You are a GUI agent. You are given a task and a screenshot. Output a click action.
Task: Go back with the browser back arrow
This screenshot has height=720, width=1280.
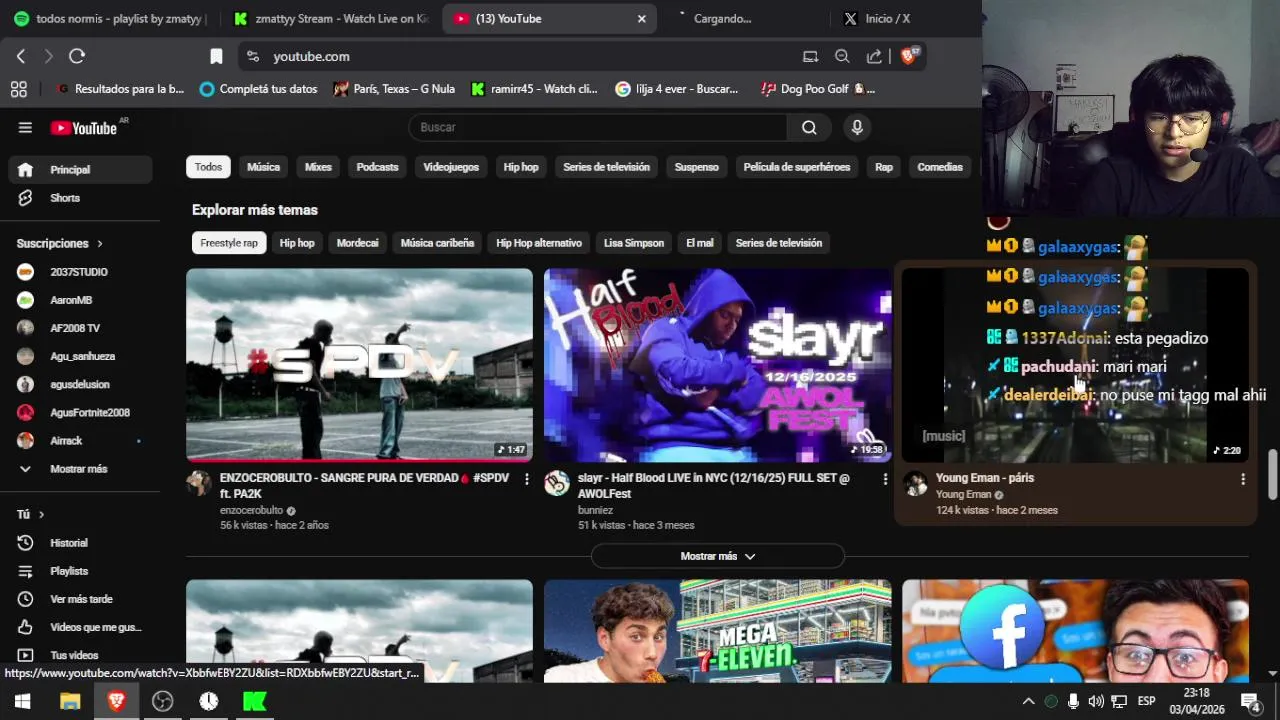(x=21, y=56)
